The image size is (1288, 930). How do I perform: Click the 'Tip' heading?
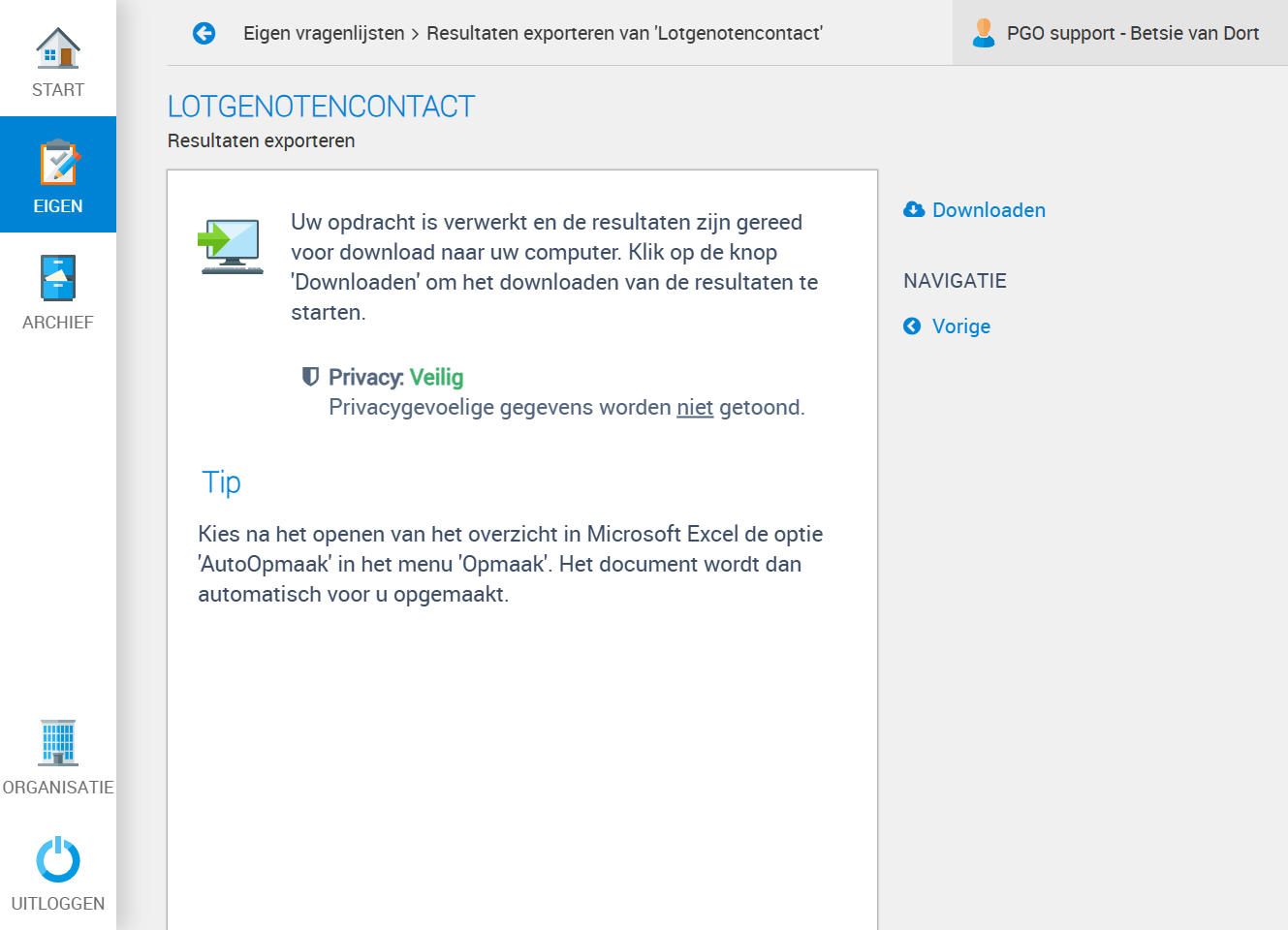click(x=221, y=482)
